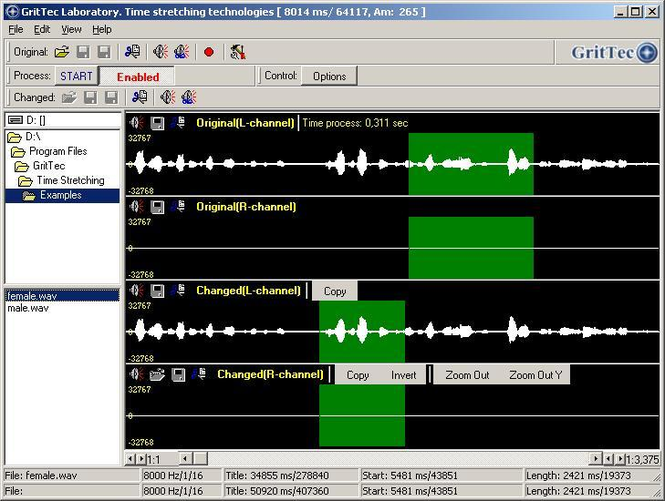The image size is (665, 501).
Task: Click the right zoom arrow beside 1:3,375
Action: (x=621, y=459)
